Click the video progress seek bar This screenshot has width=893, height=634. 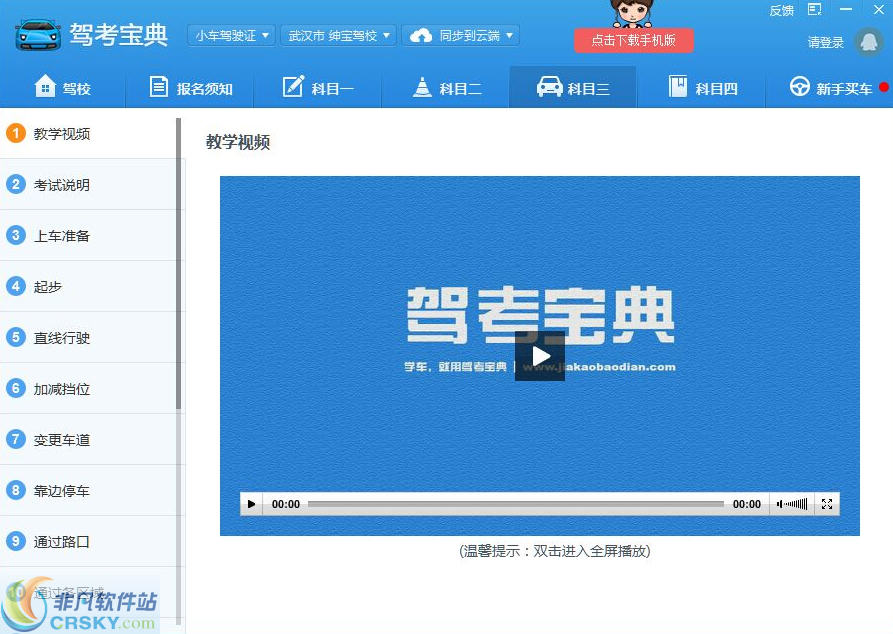pyautogui.click(x=516, y=504)
